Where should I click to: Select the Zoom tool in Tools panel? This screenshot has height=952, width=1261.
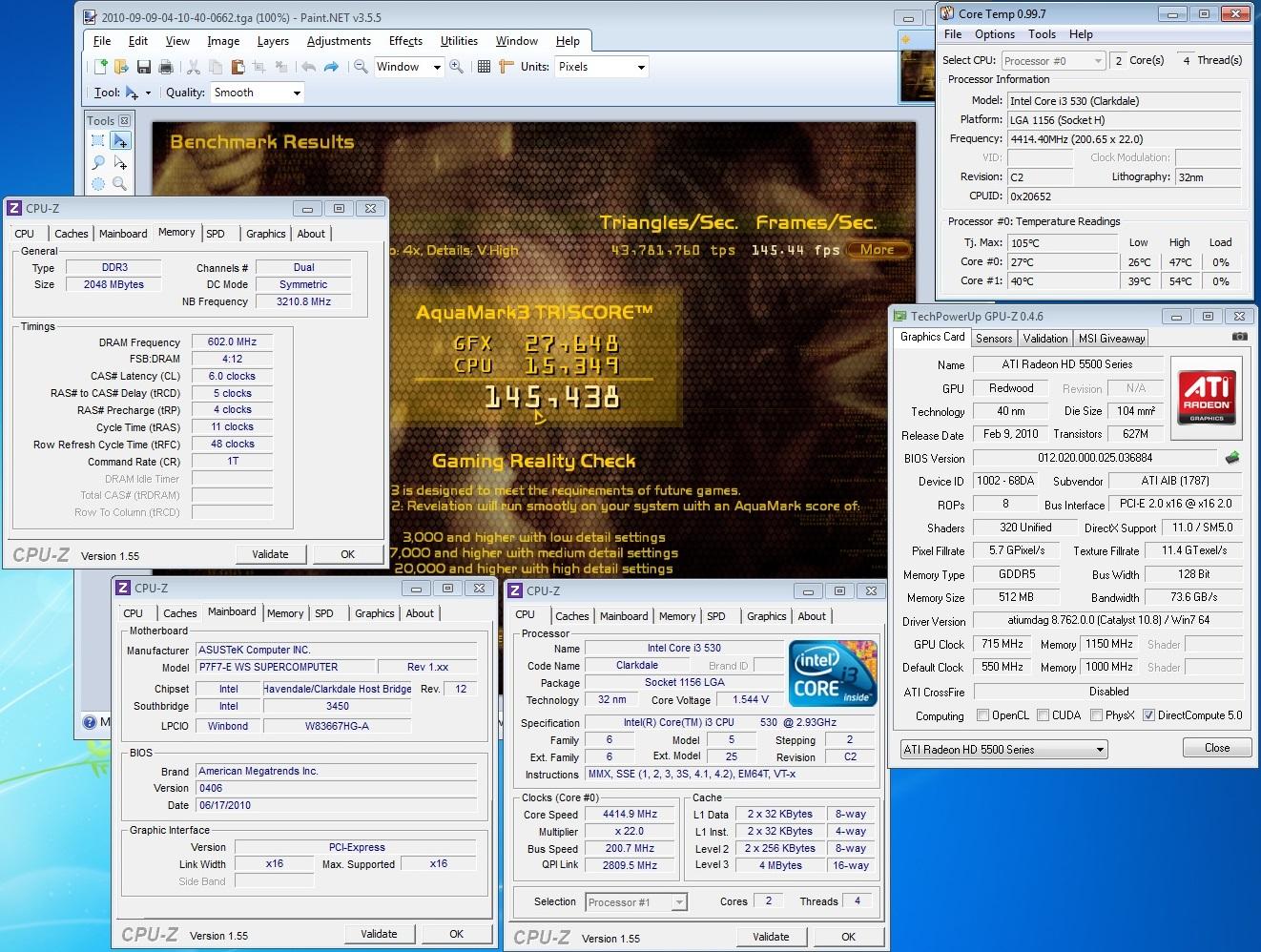(120, 184)
